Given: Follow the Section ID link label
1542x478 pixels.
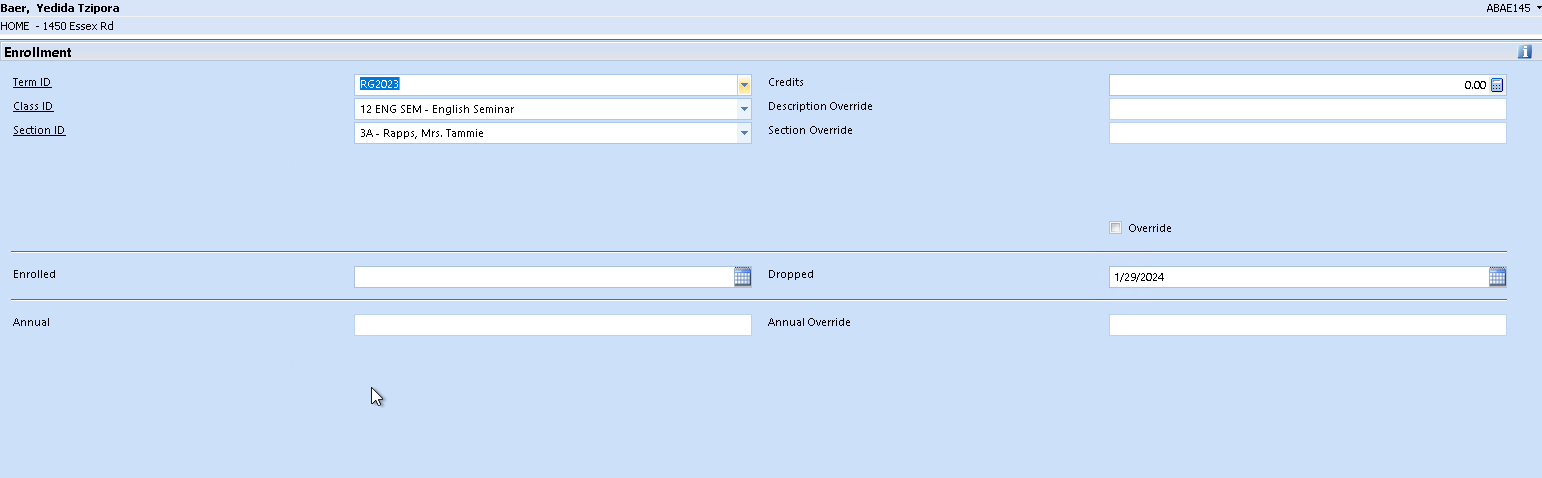Looking at the screenshot, I should [x=39, y=130].
